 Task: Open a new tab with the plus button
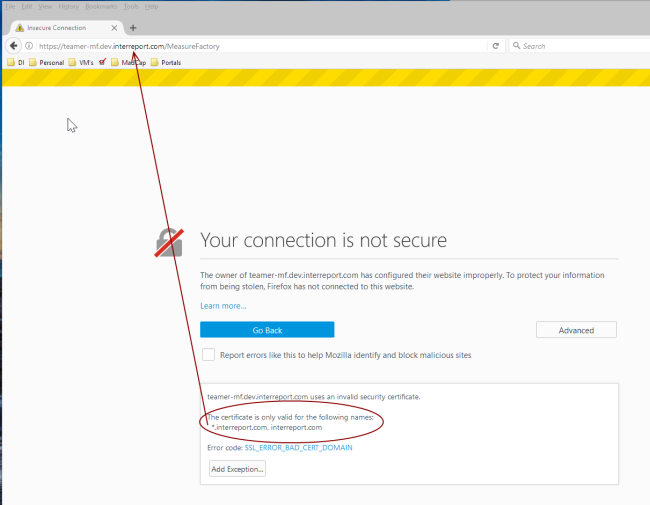click(x=133, y=28)
